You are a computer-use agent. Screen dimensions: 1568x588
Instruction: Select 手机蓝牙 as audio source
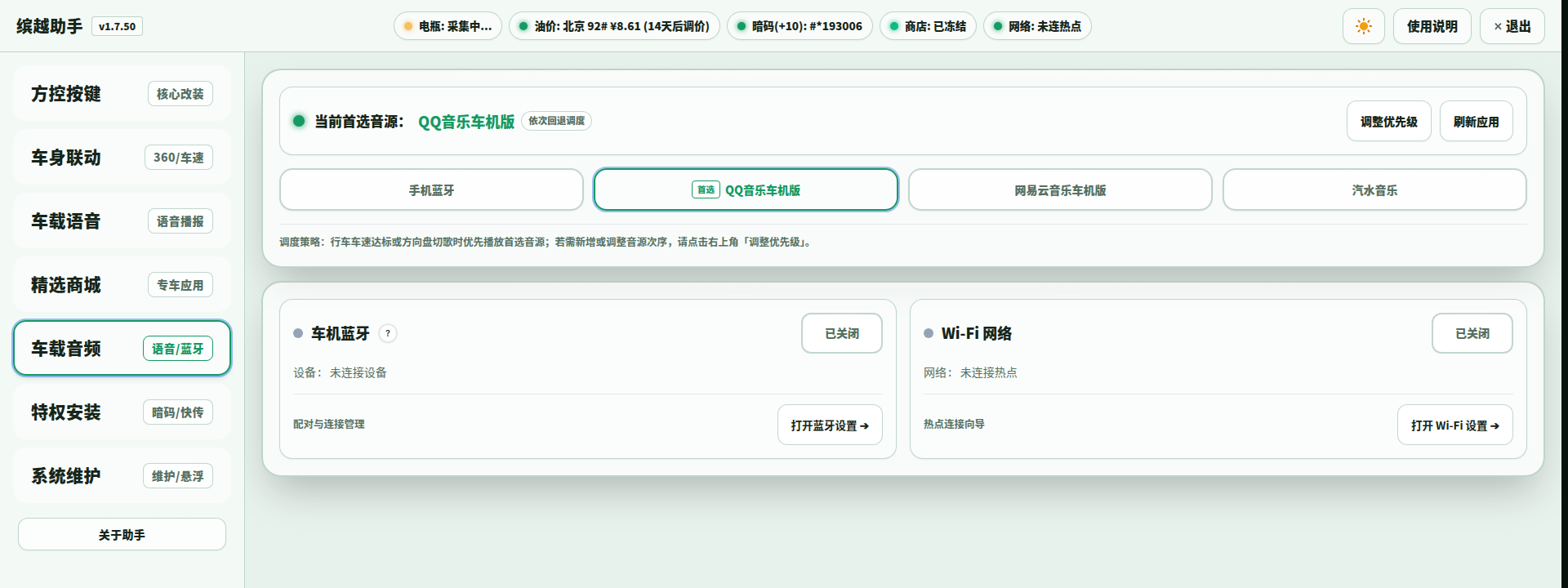[431, 189]
